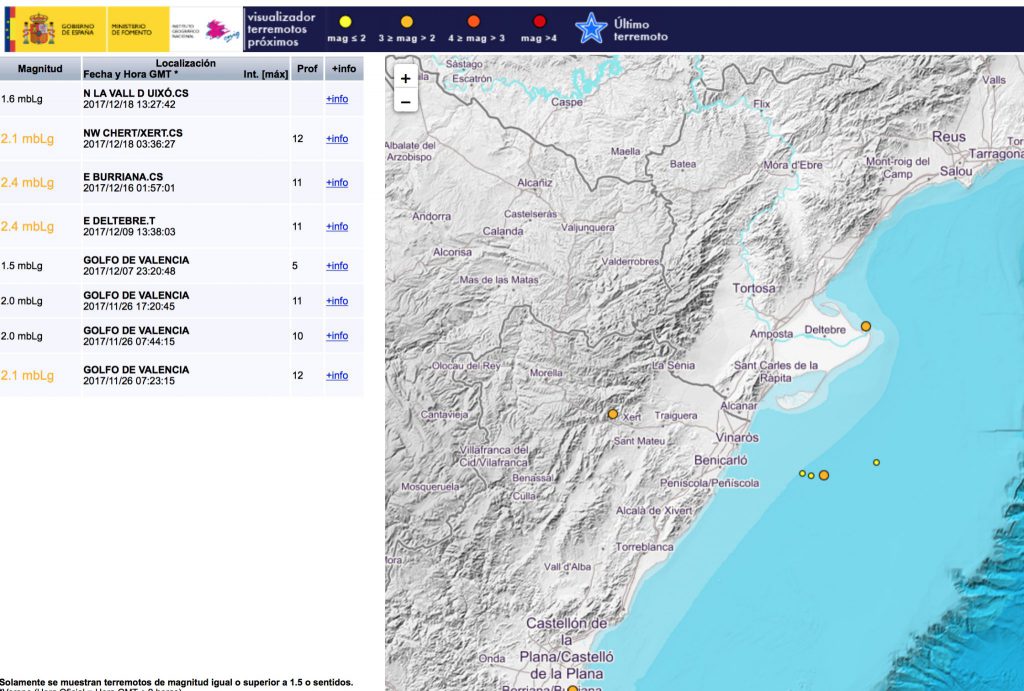The image size is (1024, 691).
Task: Click the earthquake marker near Burriana
Action: pos(572,688)
